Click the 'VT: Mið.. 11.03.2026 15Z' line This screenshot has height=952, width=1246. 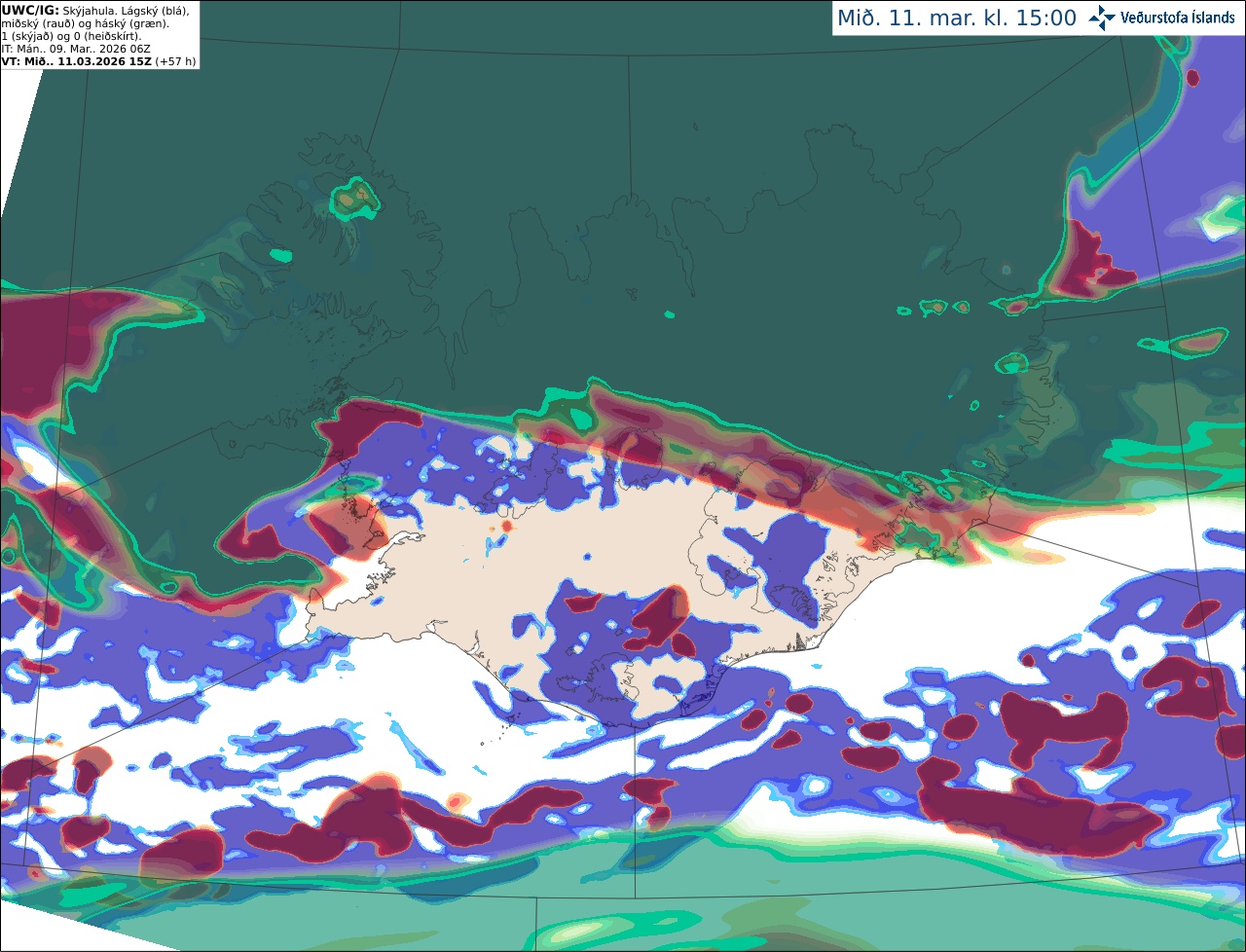tap(76, 60)
